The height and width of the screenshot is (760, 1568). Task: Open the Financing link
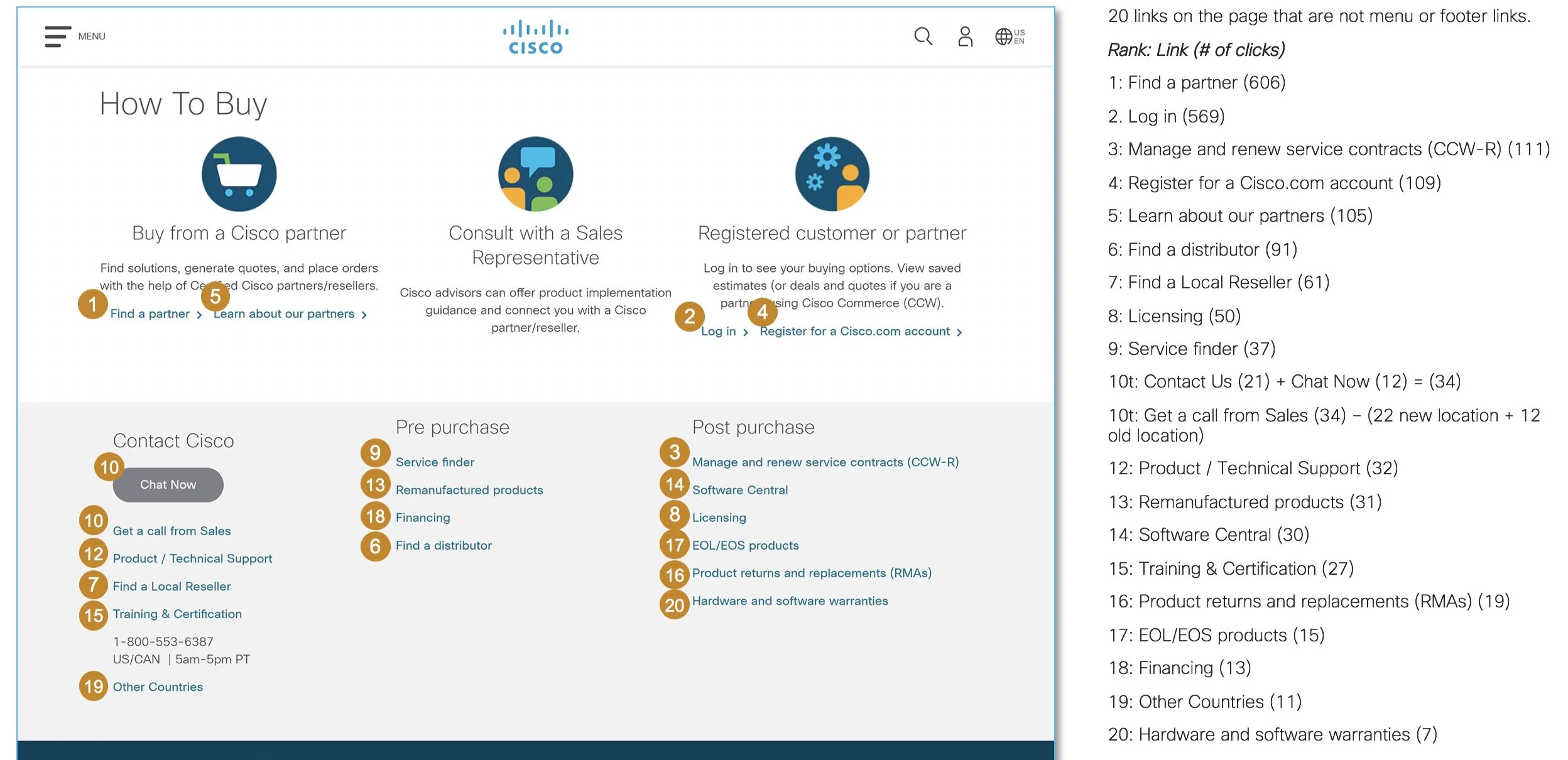[x=423, y=518]
